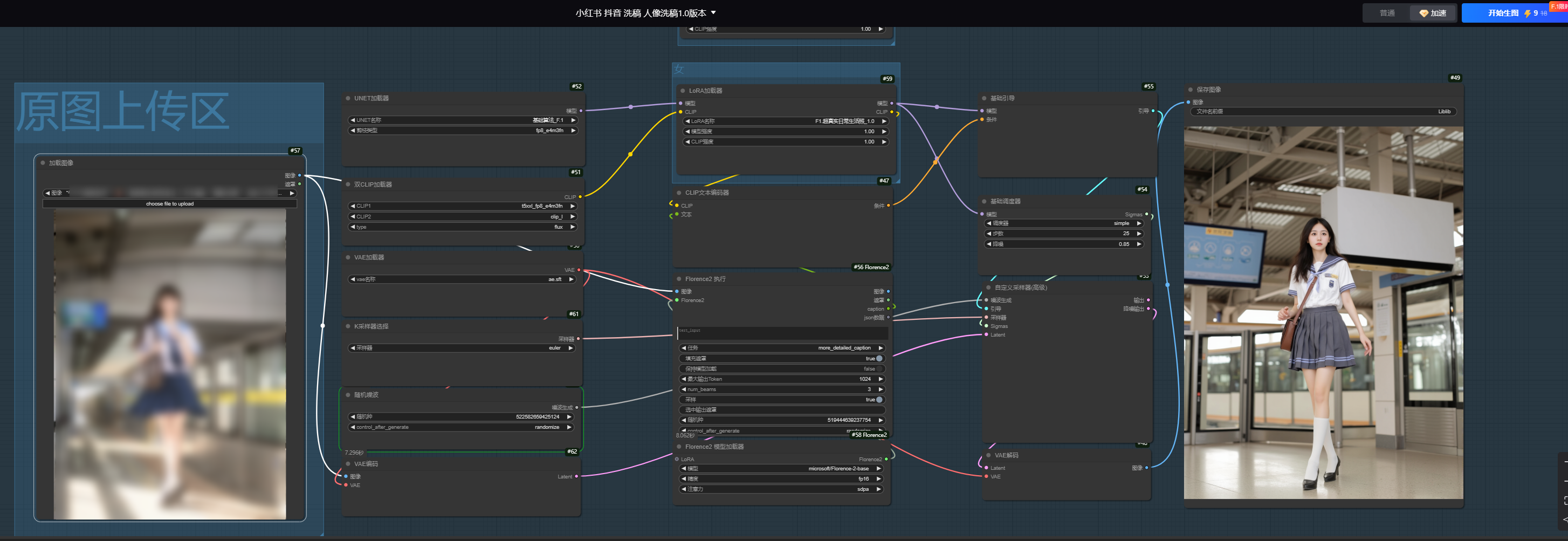Image resolution: width=1568 pixels, height=541 pixels.
Task: Open control_after_generate randomize in 随机噪波
Action: coord(462,427)
